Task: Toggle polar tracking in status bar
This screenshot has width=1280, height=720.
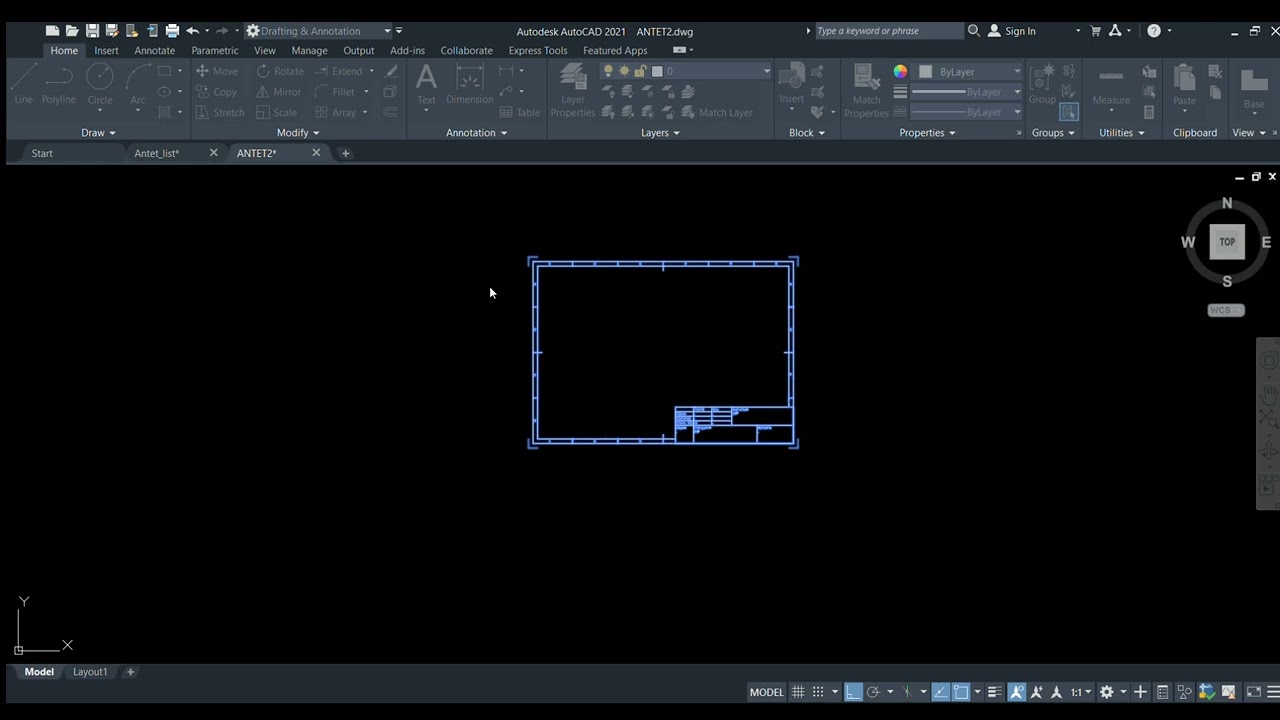Action: [x=873, y=692]
